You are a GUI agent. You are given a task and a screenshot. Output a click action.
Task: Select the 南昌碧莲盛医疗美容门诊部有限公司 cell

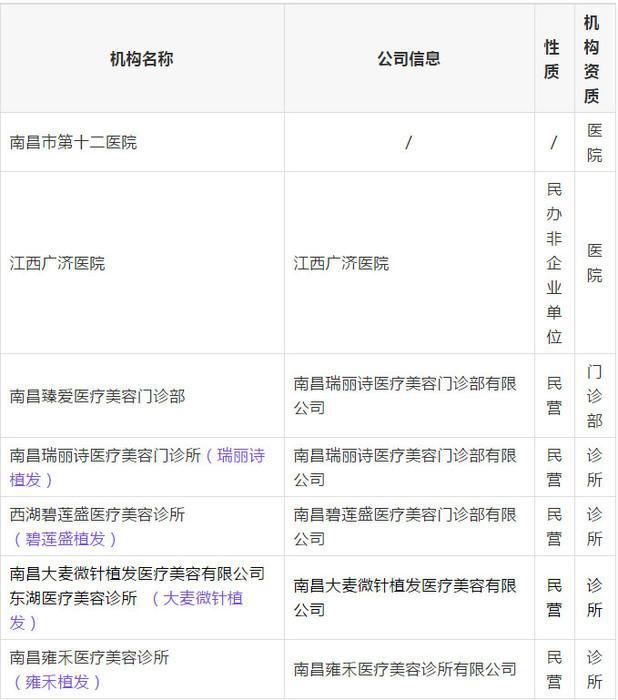click(405, 527)
